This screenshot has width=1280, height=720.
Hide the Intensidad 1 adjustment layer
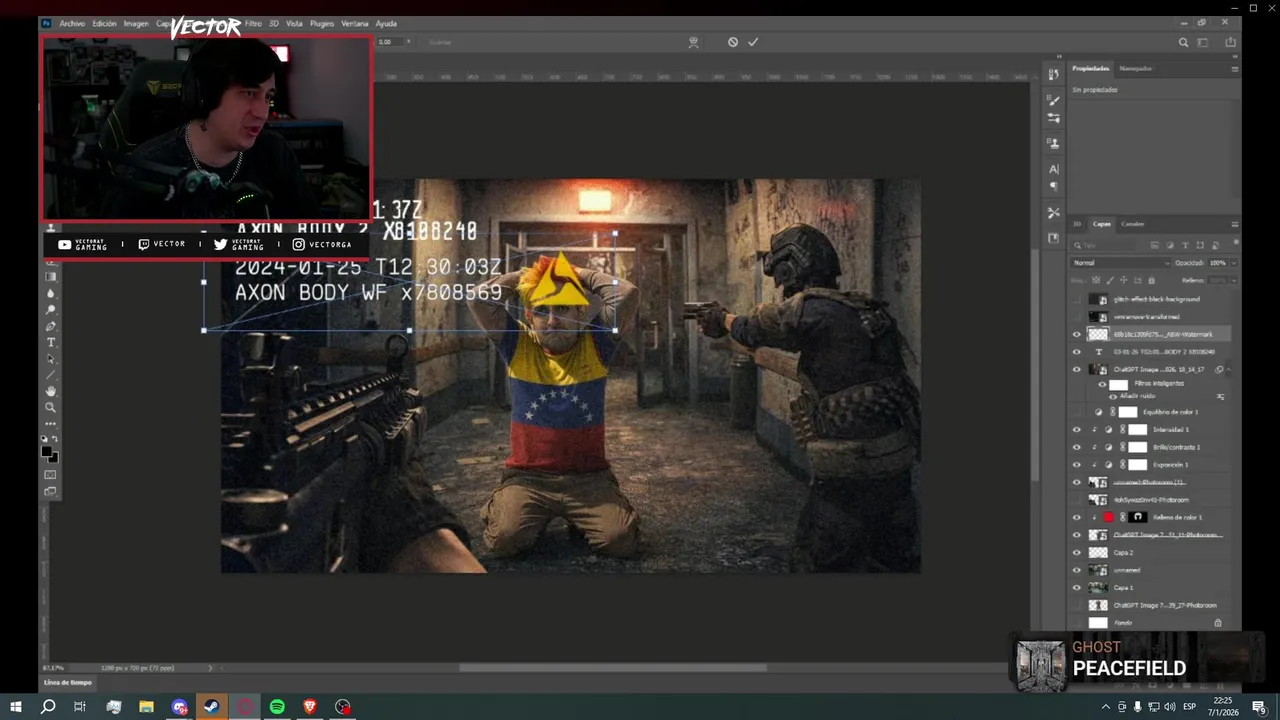pyautogui.click(x=1077, y=429)
